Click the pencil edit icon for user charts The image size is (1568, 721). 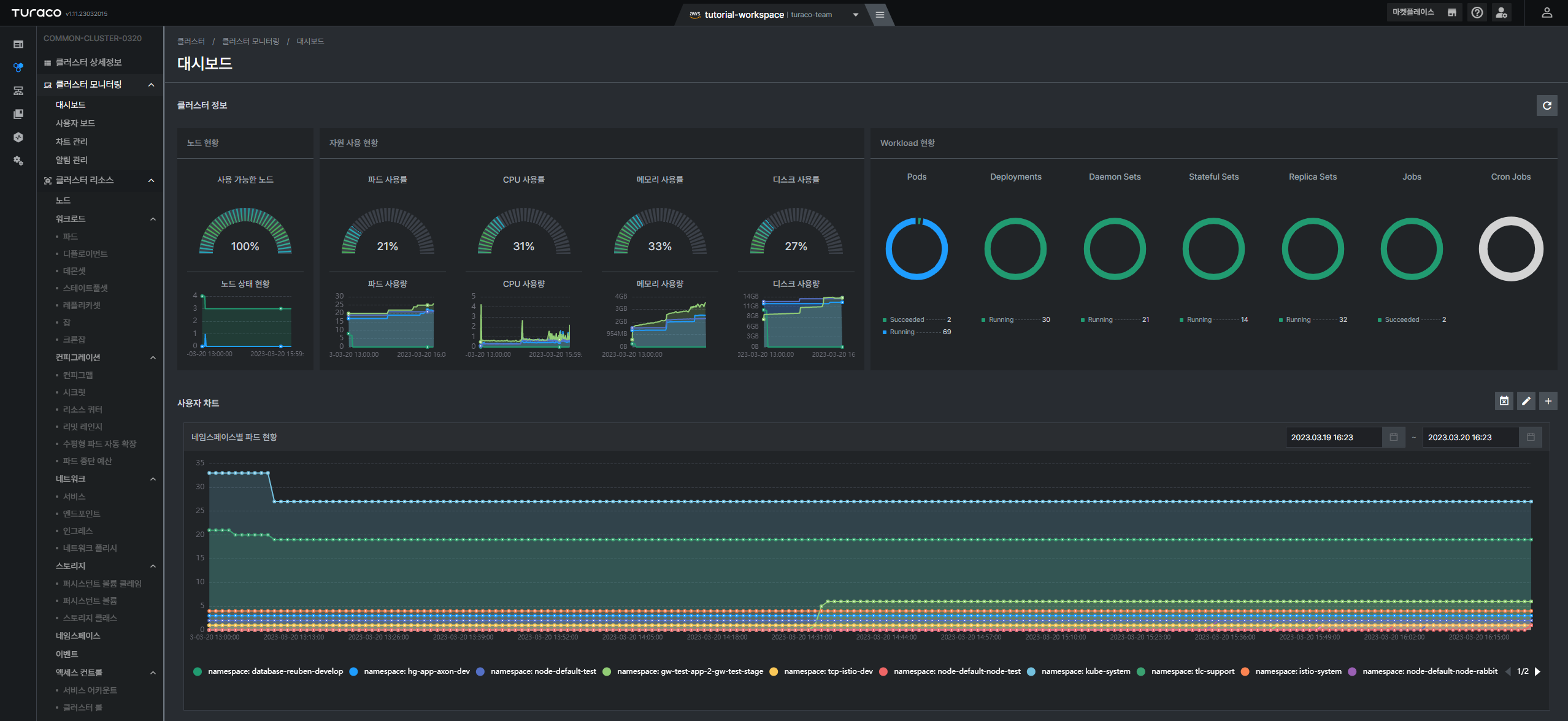click(1526, 401)
